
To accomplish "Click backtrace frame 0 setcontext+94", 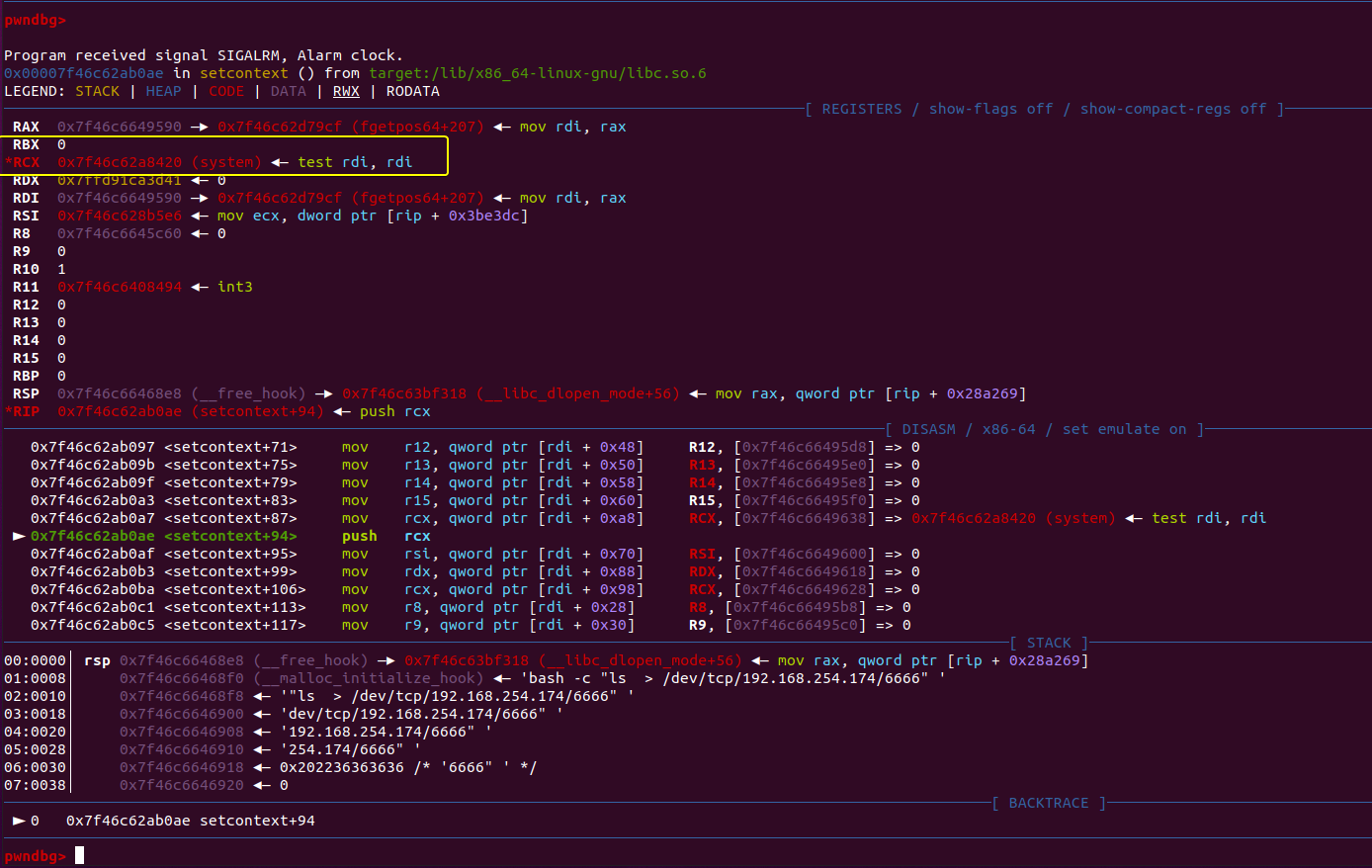I will pos(164,821).
